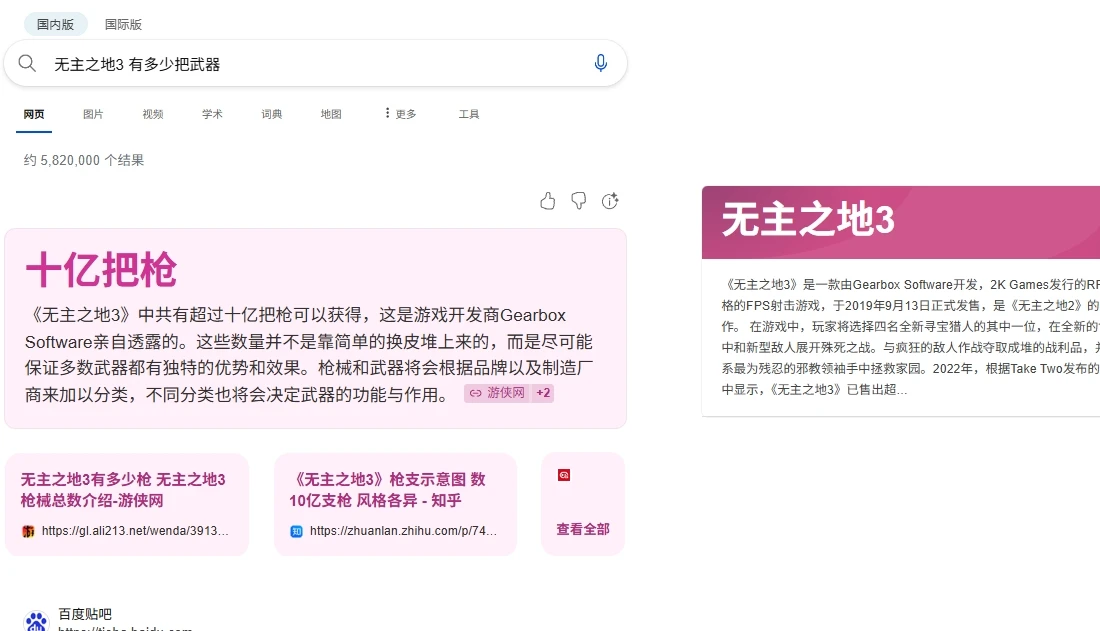Click the Baidu Tieba paw logo
Image resolution: width=1100 pixels, height=631 pixels.
(x=36, y=621)
